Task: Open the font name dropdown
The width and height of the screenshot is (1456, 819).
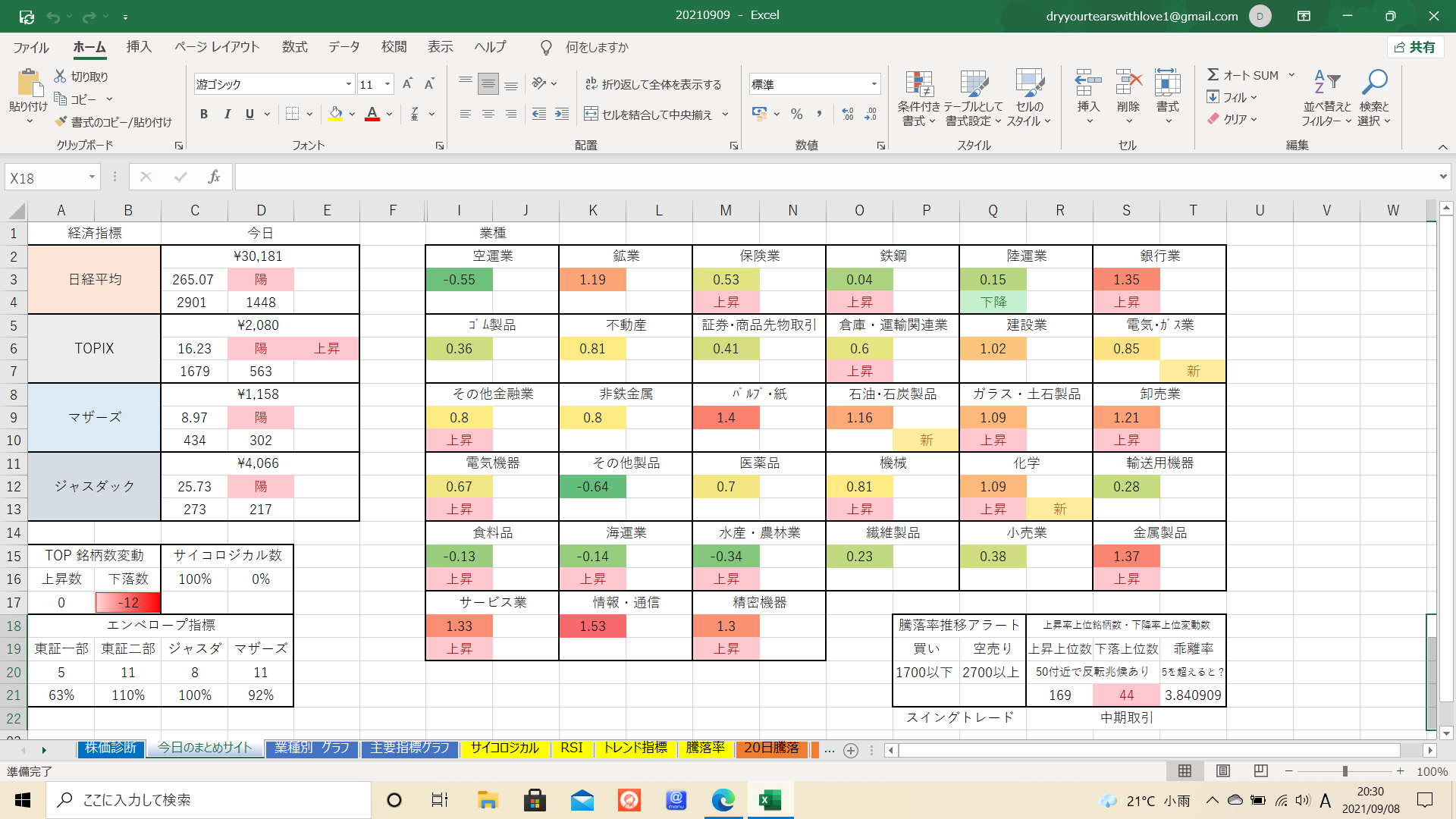Action: coord(349,84)
